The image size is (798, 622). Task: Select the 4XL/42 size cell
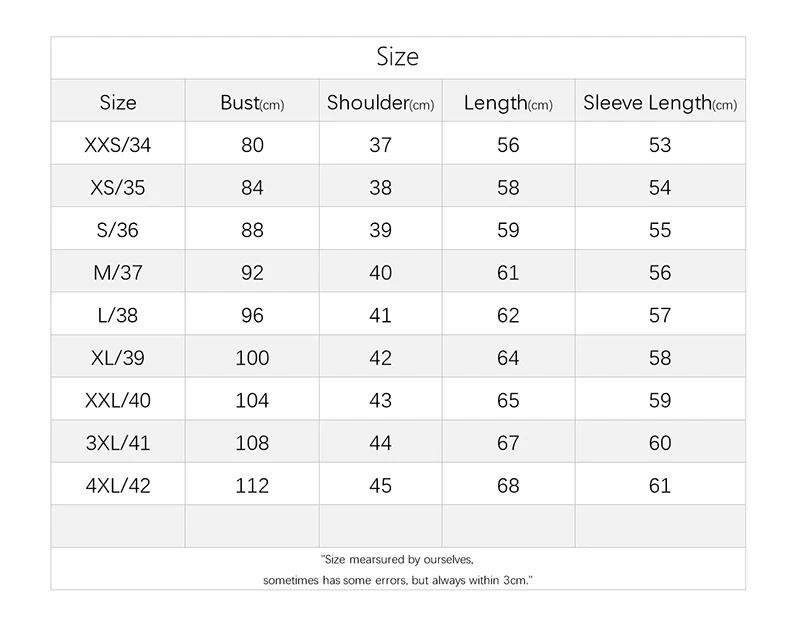[118, 486]
